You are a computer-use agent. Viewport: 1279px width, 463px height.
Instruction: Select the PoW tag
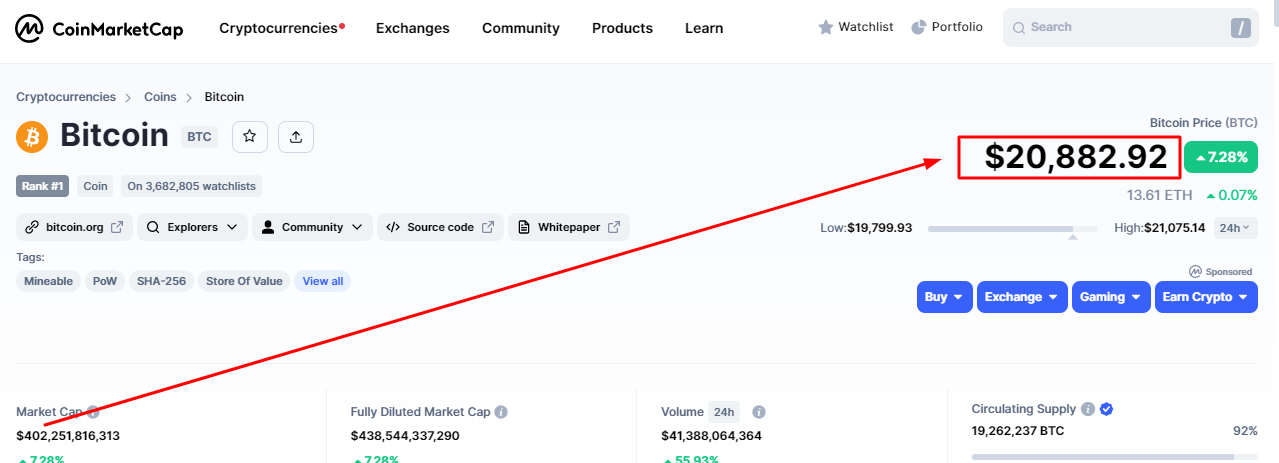click(x=105, y=281)
